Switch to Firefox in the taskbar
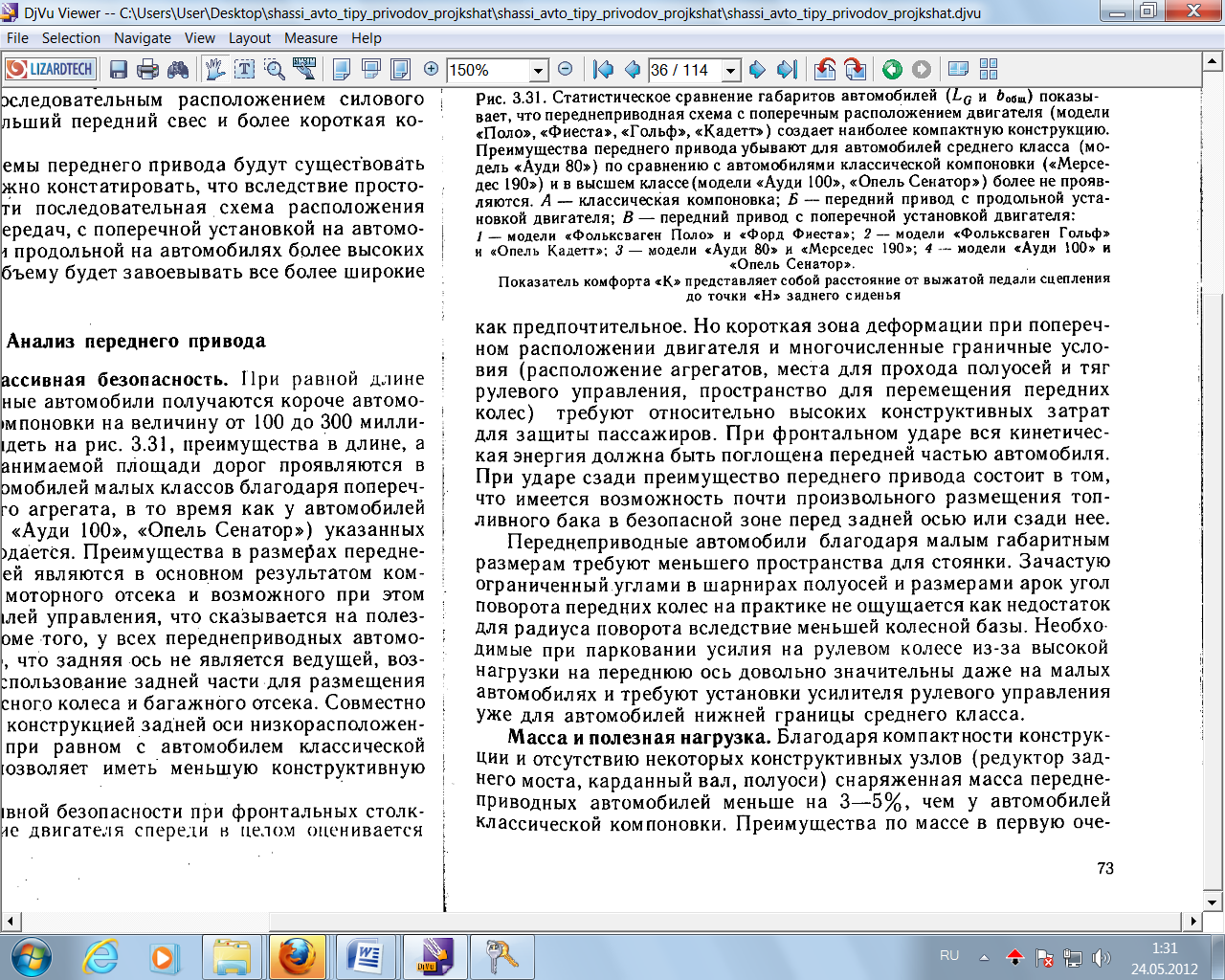This screenshot has width=1225, height=980. [x=297, y=956]
